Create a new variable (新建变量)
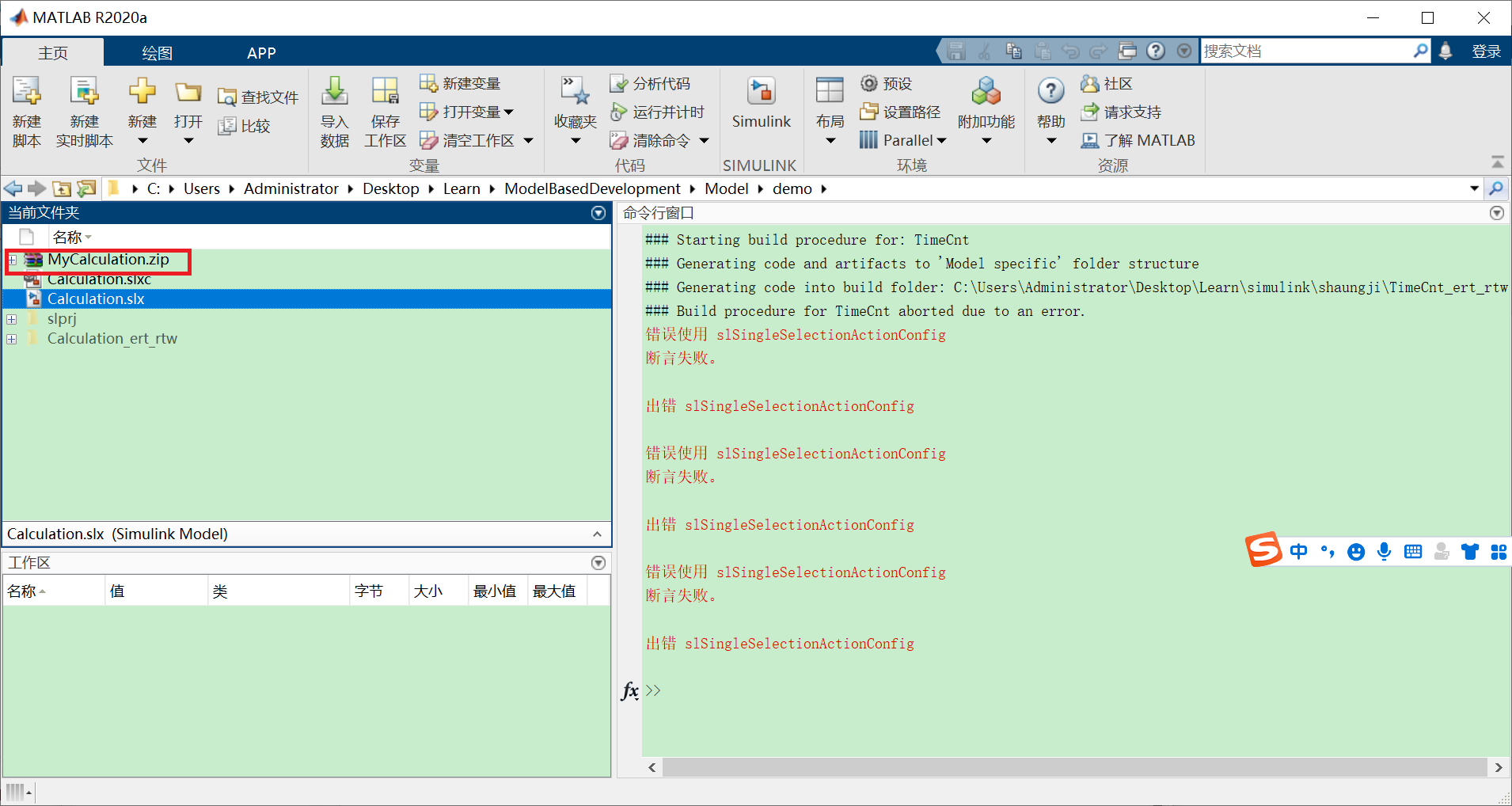 460,83
